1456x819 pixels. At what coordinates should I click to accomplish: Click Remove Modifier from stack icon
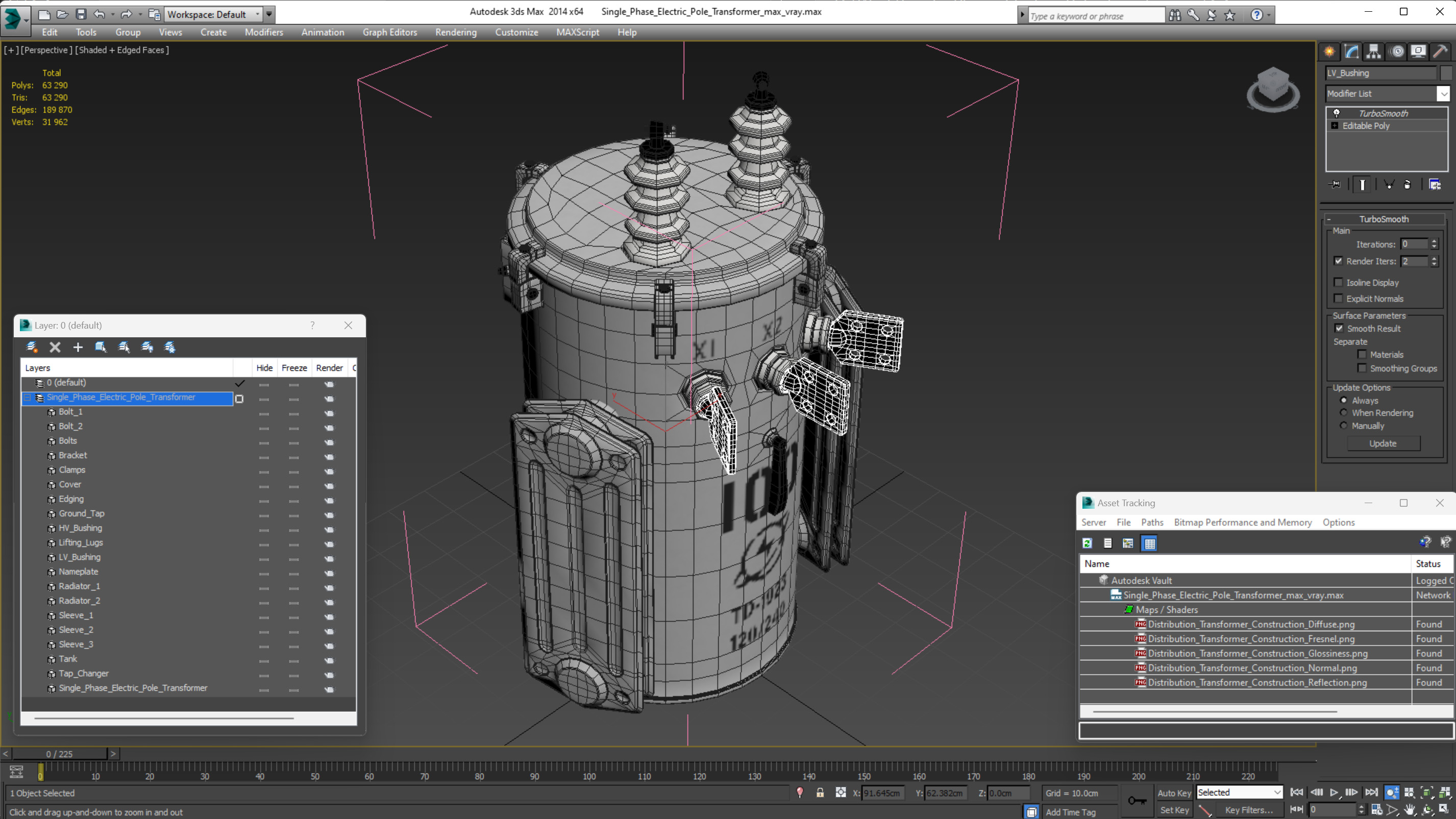[1408, 184]
